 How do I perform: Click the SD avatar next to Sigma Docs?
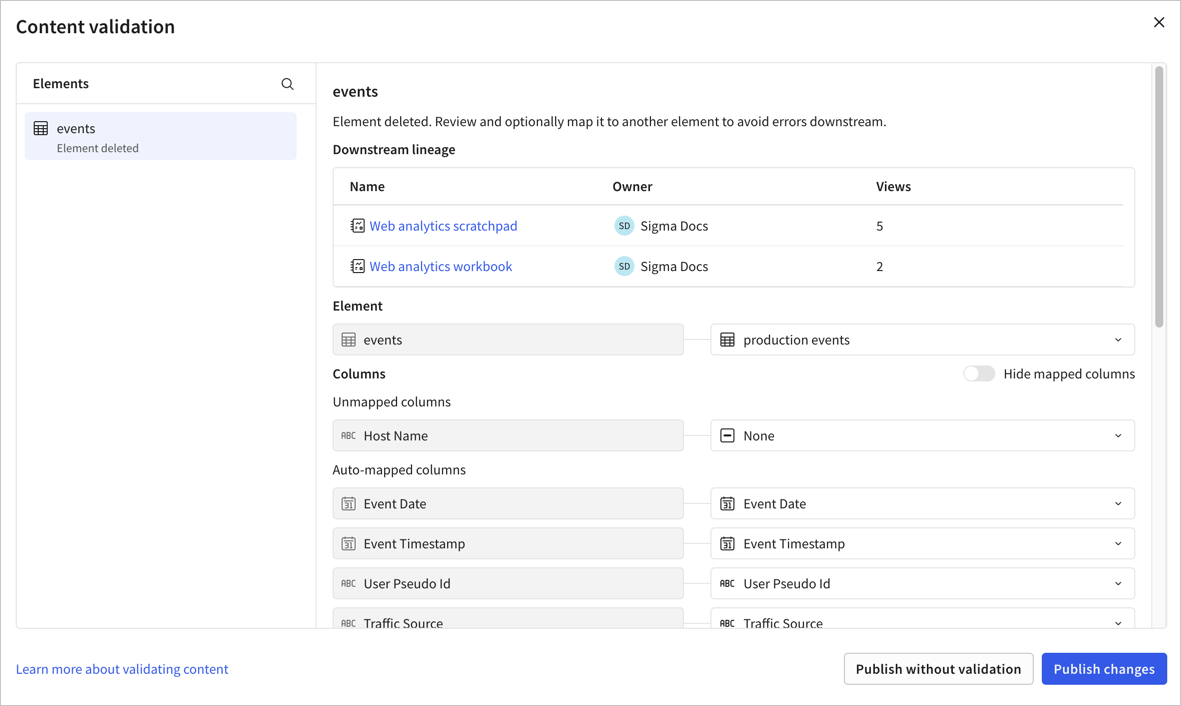click(624, 225)
